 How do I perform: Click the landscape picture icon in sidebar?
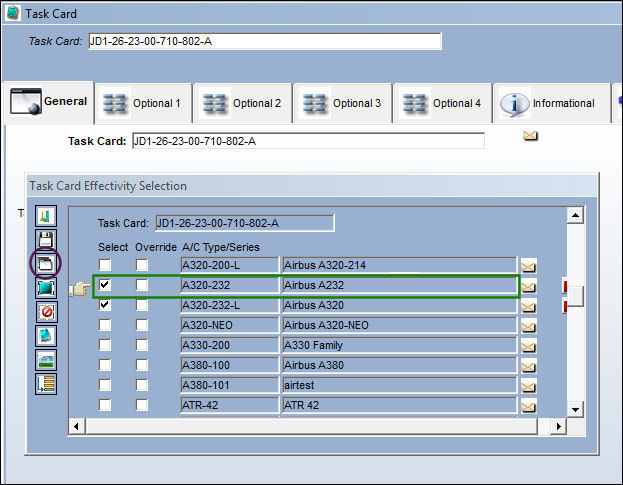point(46,360)
